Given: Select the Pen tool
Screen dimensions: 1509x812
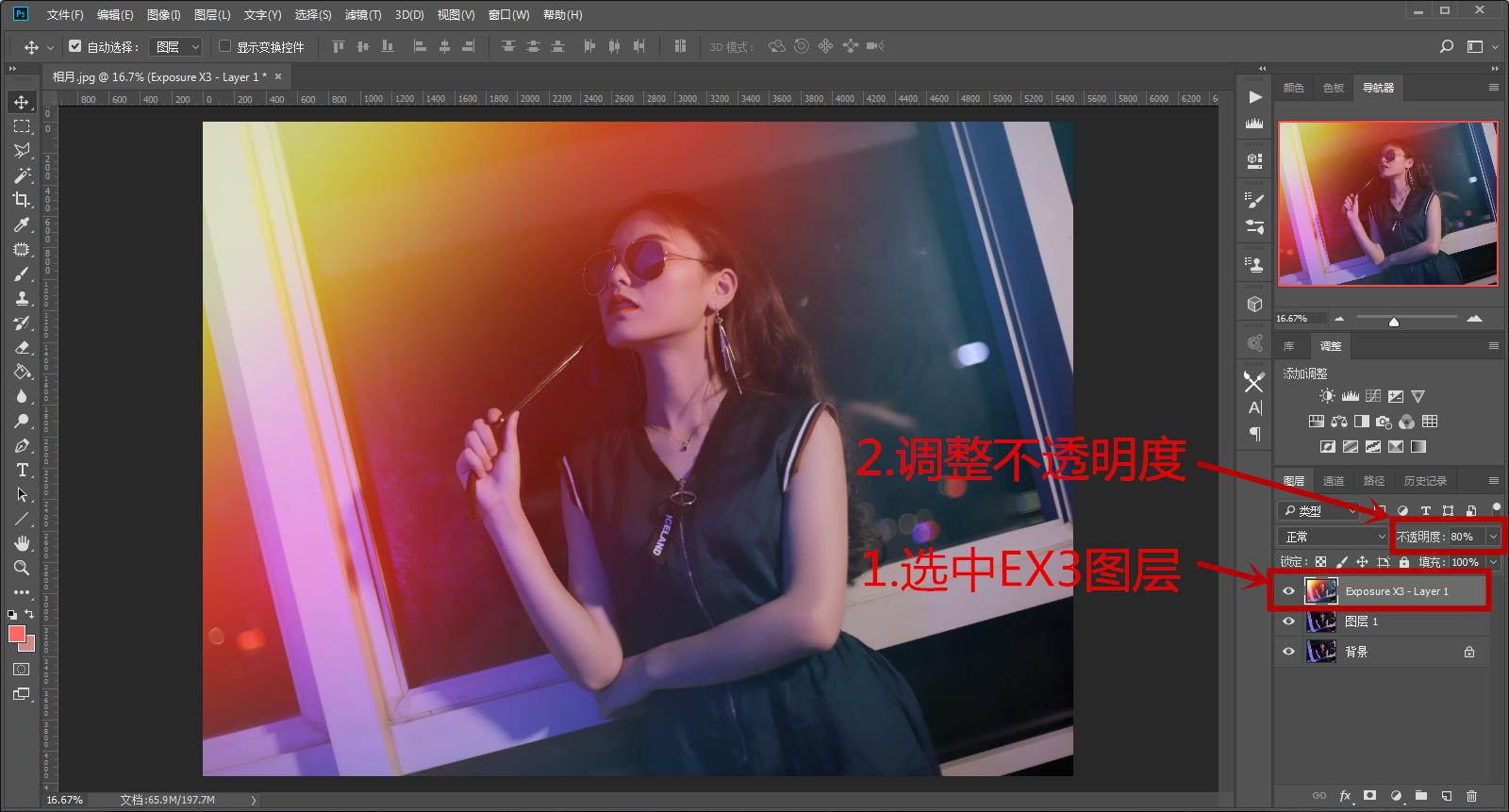Looking at the screenshot, I should (22, 445).
